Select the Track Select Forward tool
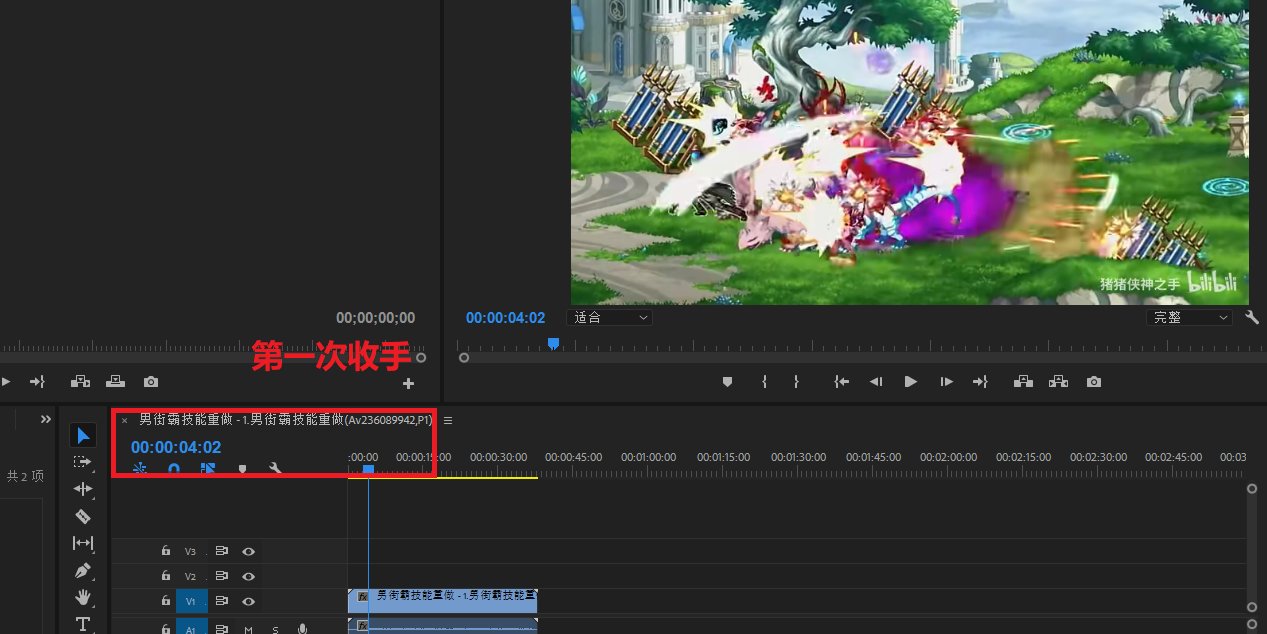The image size is (1267, 634). 83,462
